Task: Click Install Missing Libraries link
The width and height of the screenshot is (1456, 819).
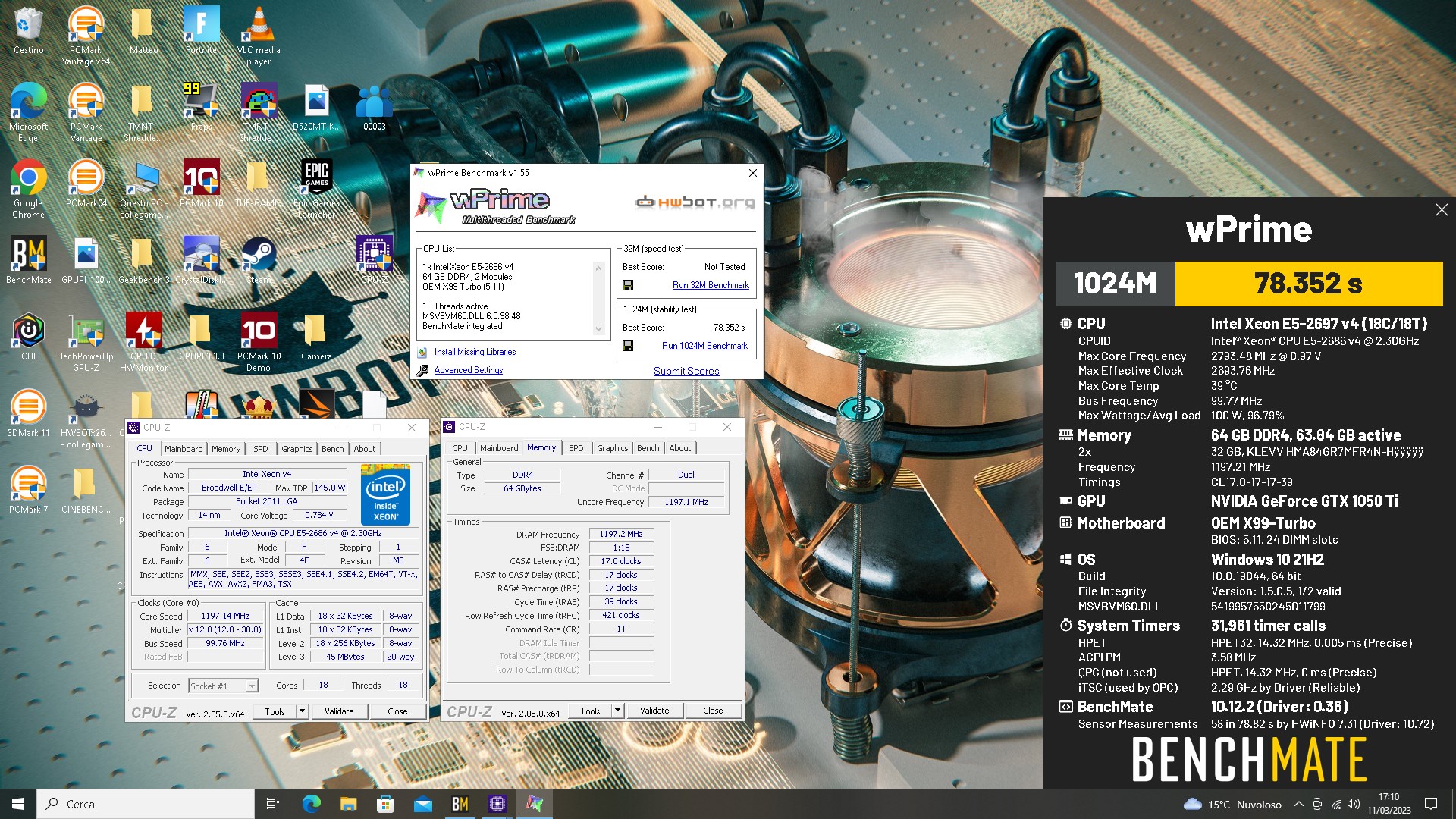Action: 475,352
